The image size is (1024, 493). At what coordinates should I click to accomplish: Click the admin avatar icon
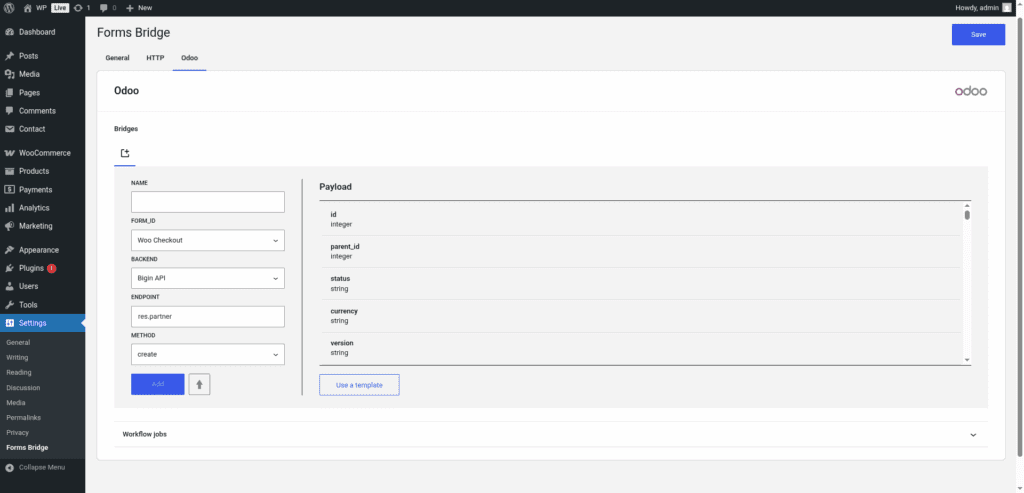click(x=1006, y=8)
